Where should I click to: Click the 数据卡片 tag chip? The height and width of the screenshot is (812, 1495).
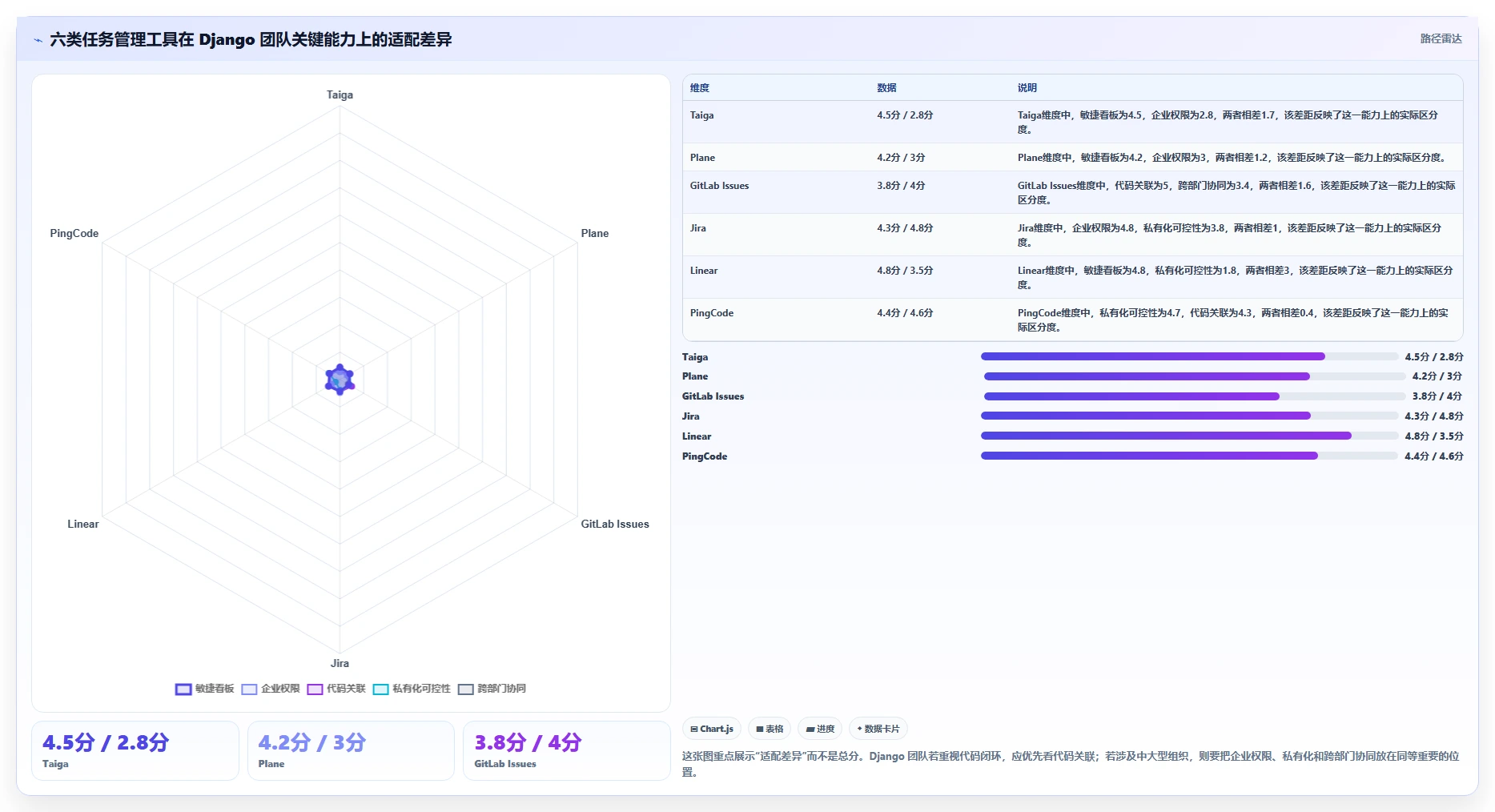click(878, 729)
